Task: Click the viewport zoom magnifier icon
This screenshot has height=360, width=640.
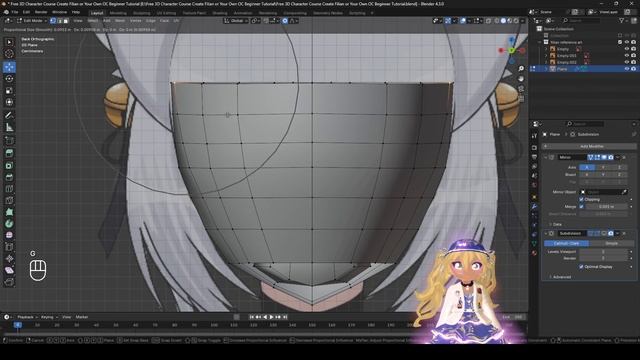Action: 521,69
